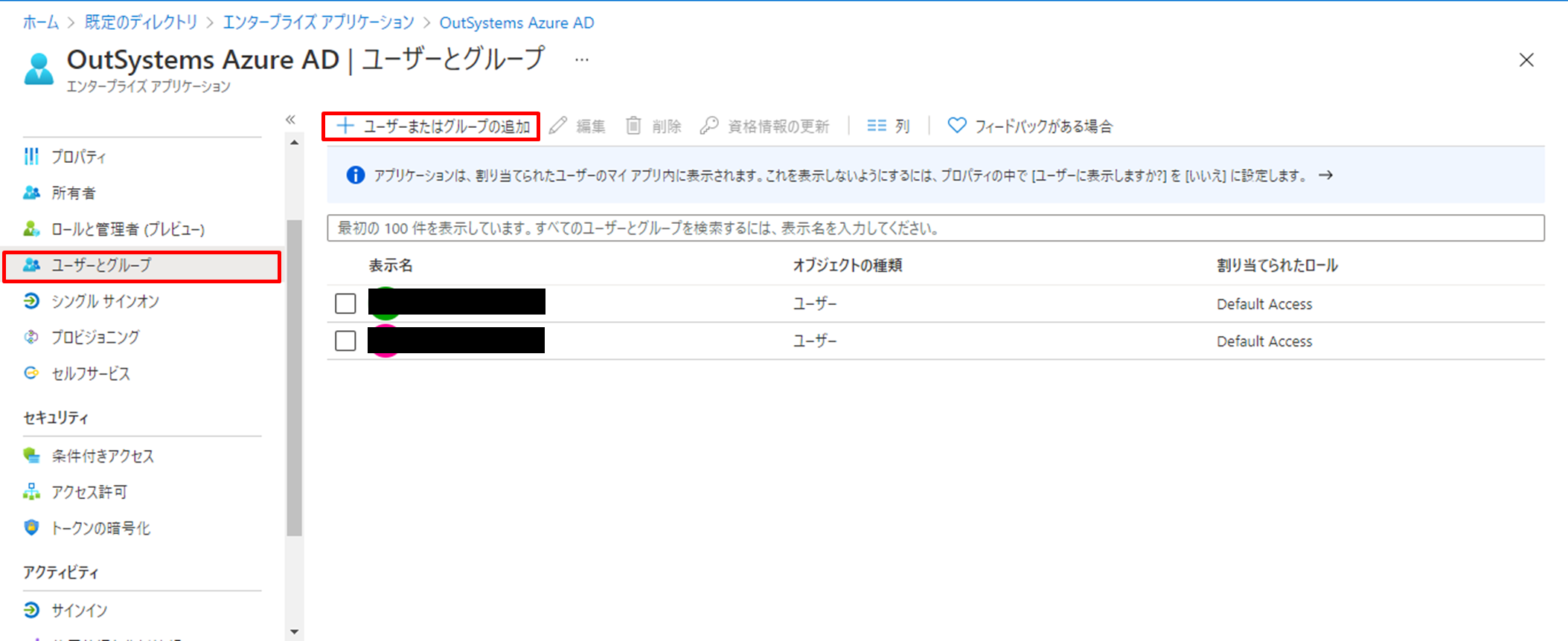The height and width of the screenshot is (641, 1568).
Task: Go to エンタープライズ アプリケーション breadcrumb link
Action: 319,23
